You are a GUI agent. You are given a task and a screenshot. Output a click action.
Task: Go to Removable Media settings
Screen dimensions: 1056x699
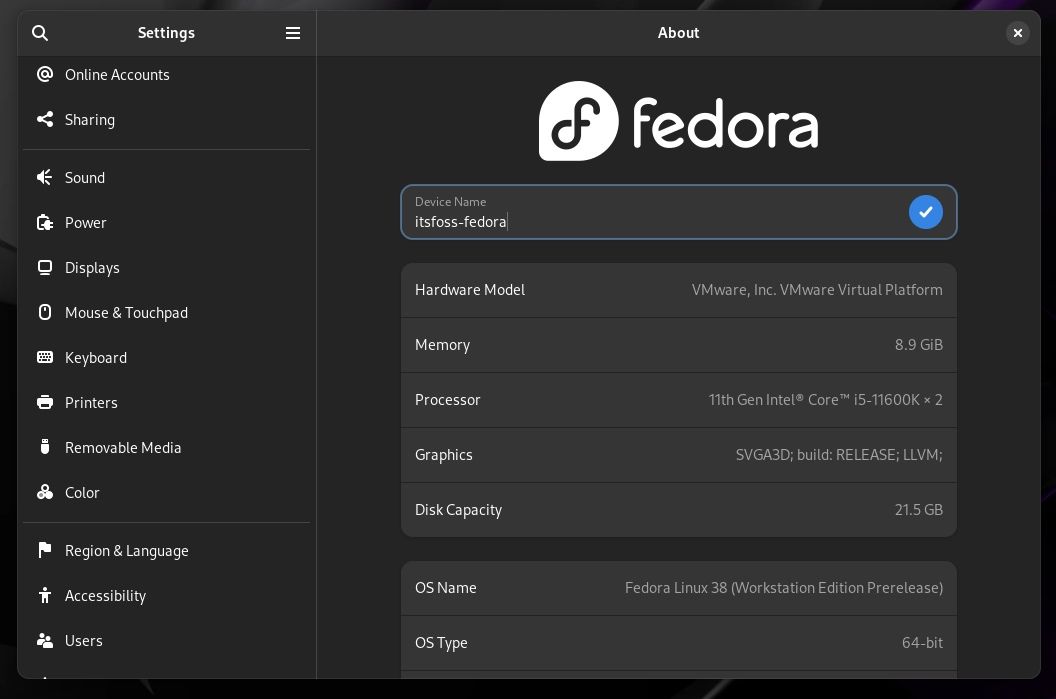166,448
